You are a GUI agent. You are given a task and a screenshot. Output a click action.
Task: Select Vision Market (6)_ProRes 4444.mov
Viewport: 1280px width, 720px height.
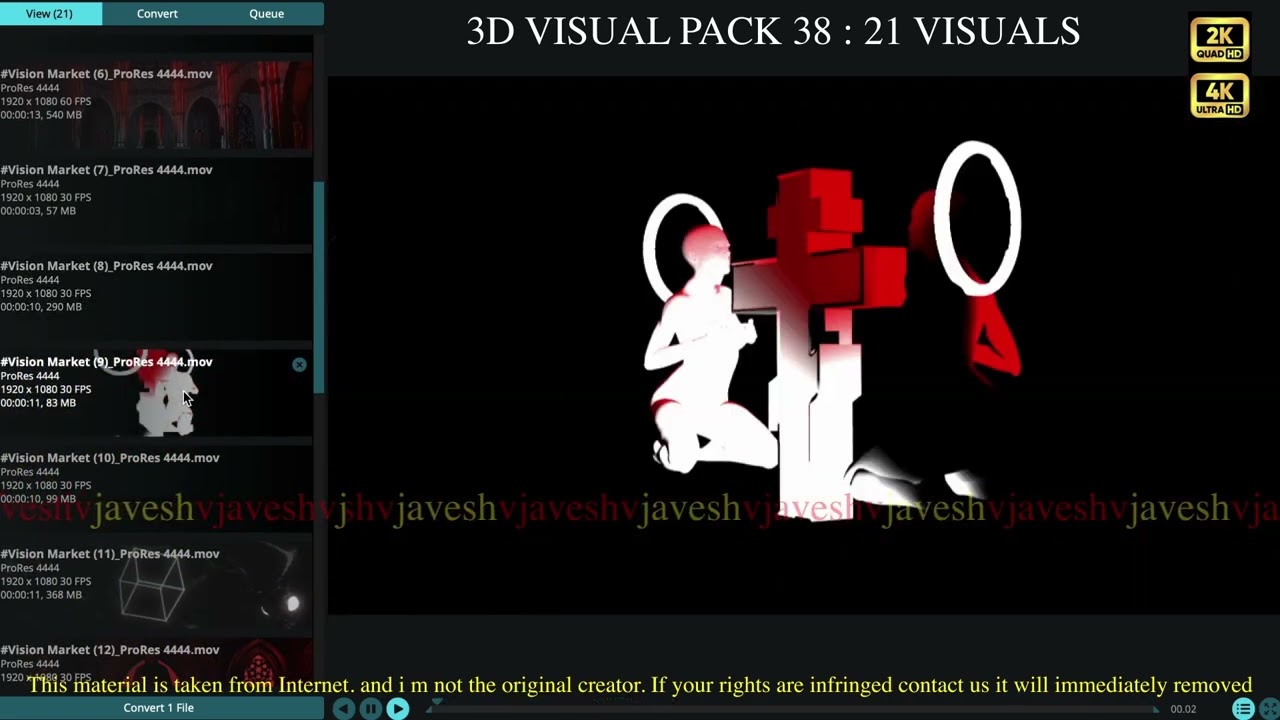pos(156,104)
